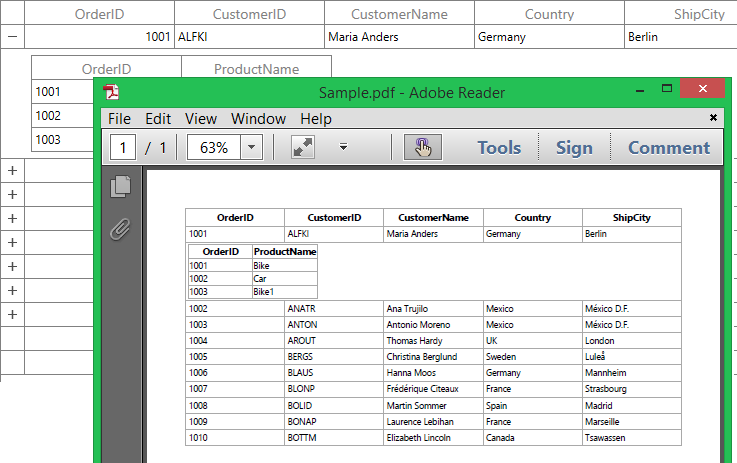The image size is (737, 463).
Task: Click the page number input field
Action: point(124,147)
